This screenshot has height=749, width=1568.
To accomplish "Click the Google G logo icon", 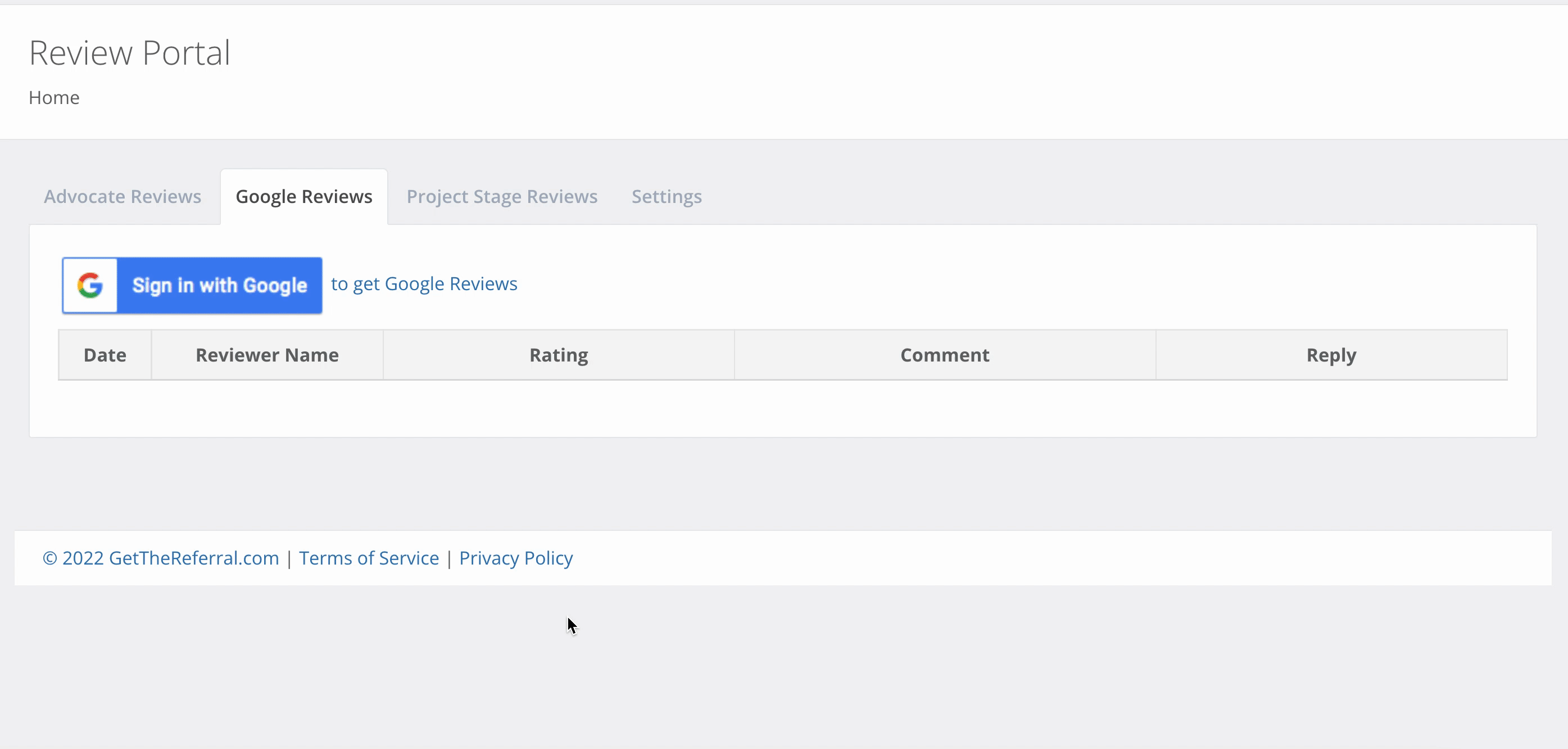I will pyautogui.click(x=90, y=285).
